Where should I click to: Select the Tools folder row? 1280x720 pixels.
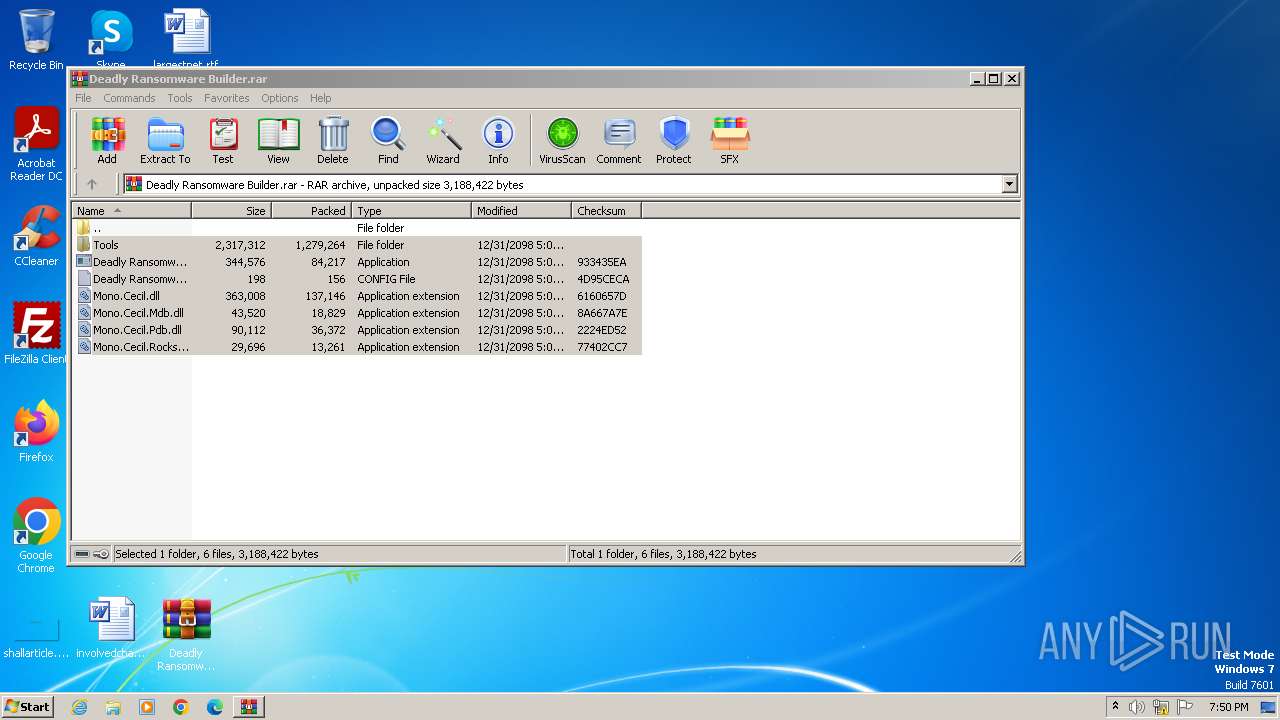tap(357, 245)
